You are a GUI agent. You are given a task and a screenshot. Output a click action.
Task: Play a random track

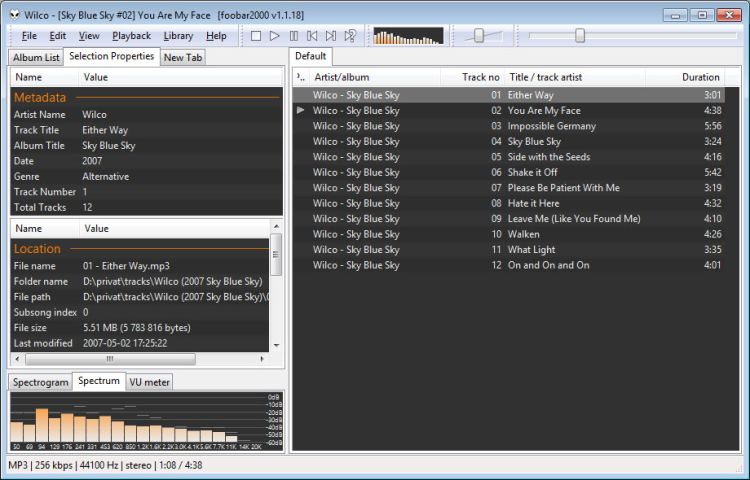[x=350, y=36]
